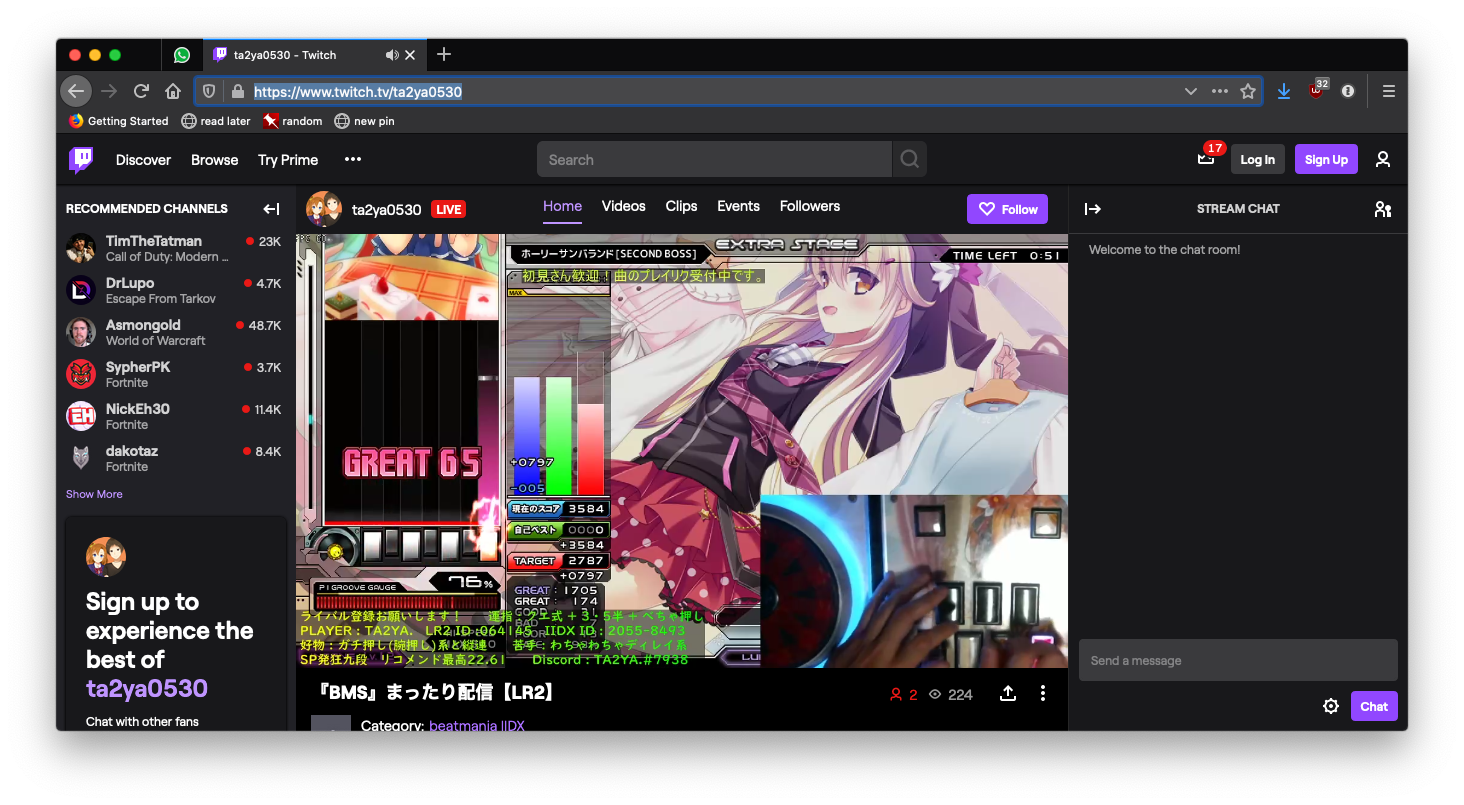
Task: Click the Twitch logo home icon
Action: (x=81, y=159)
